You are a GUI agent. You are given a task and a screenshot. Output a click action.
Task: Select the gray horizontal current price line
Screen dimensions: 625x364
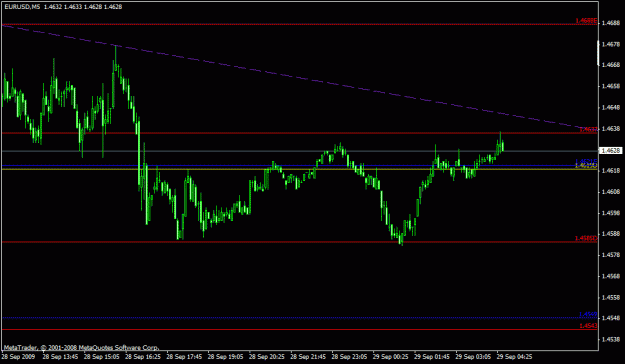[300, 151]
